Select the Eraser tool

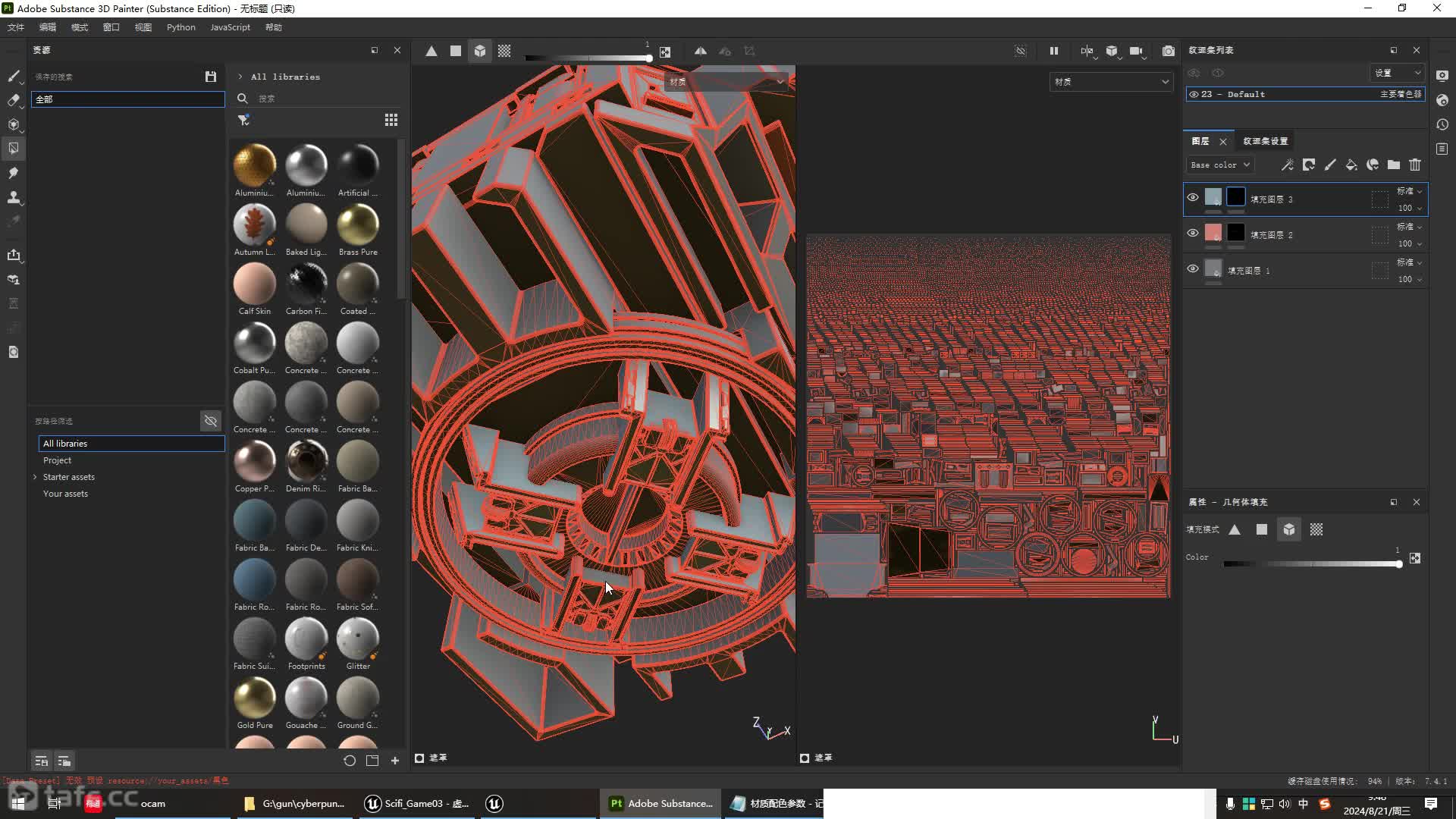[14, 100]
